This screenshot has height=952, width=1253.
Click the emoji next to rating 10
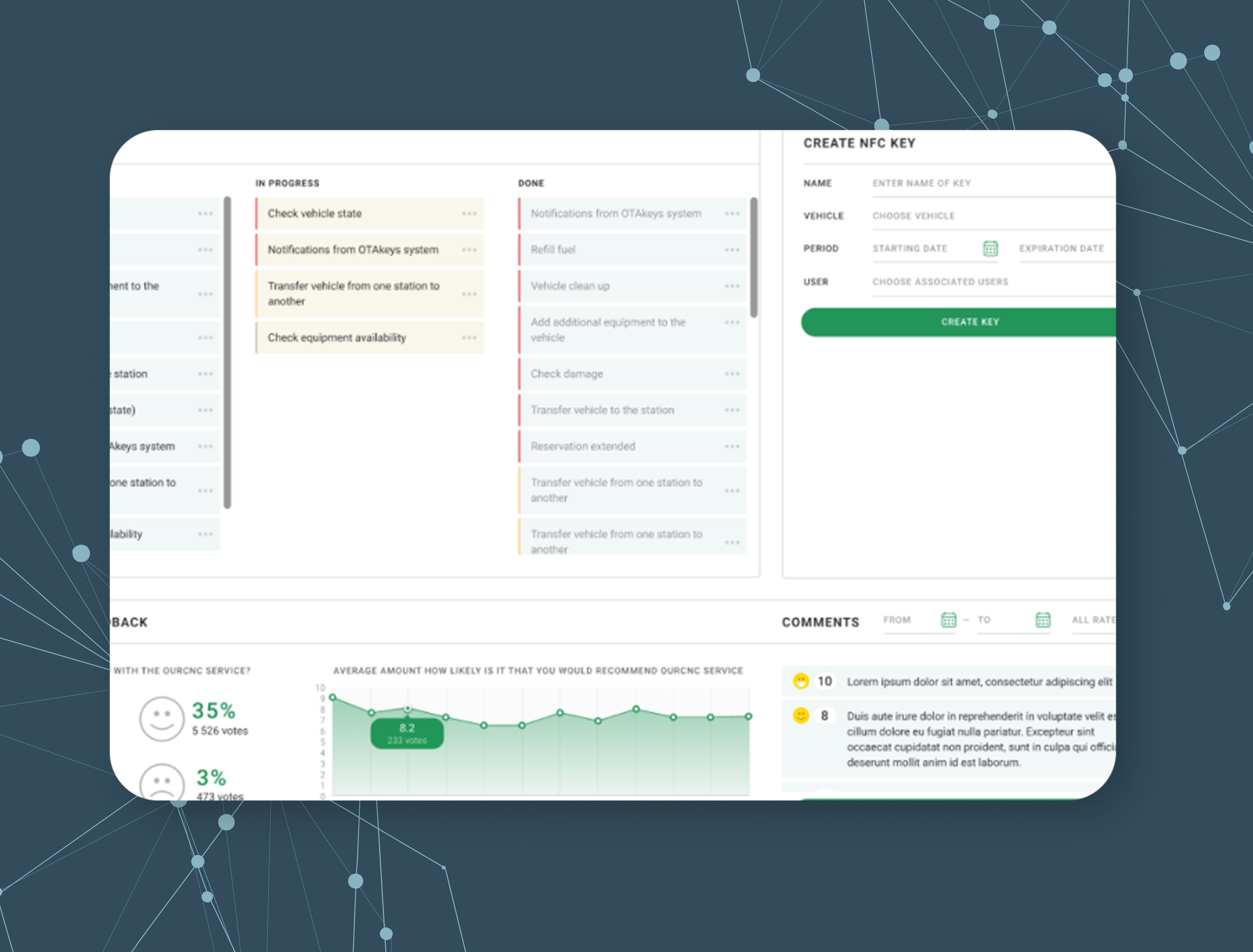coord(800,681)
